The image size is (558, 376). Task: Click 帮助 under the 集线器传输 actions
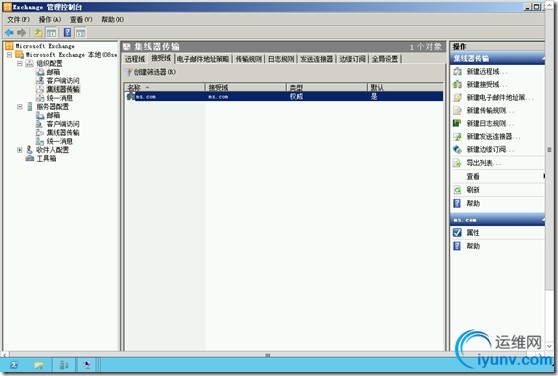point(473,203)
